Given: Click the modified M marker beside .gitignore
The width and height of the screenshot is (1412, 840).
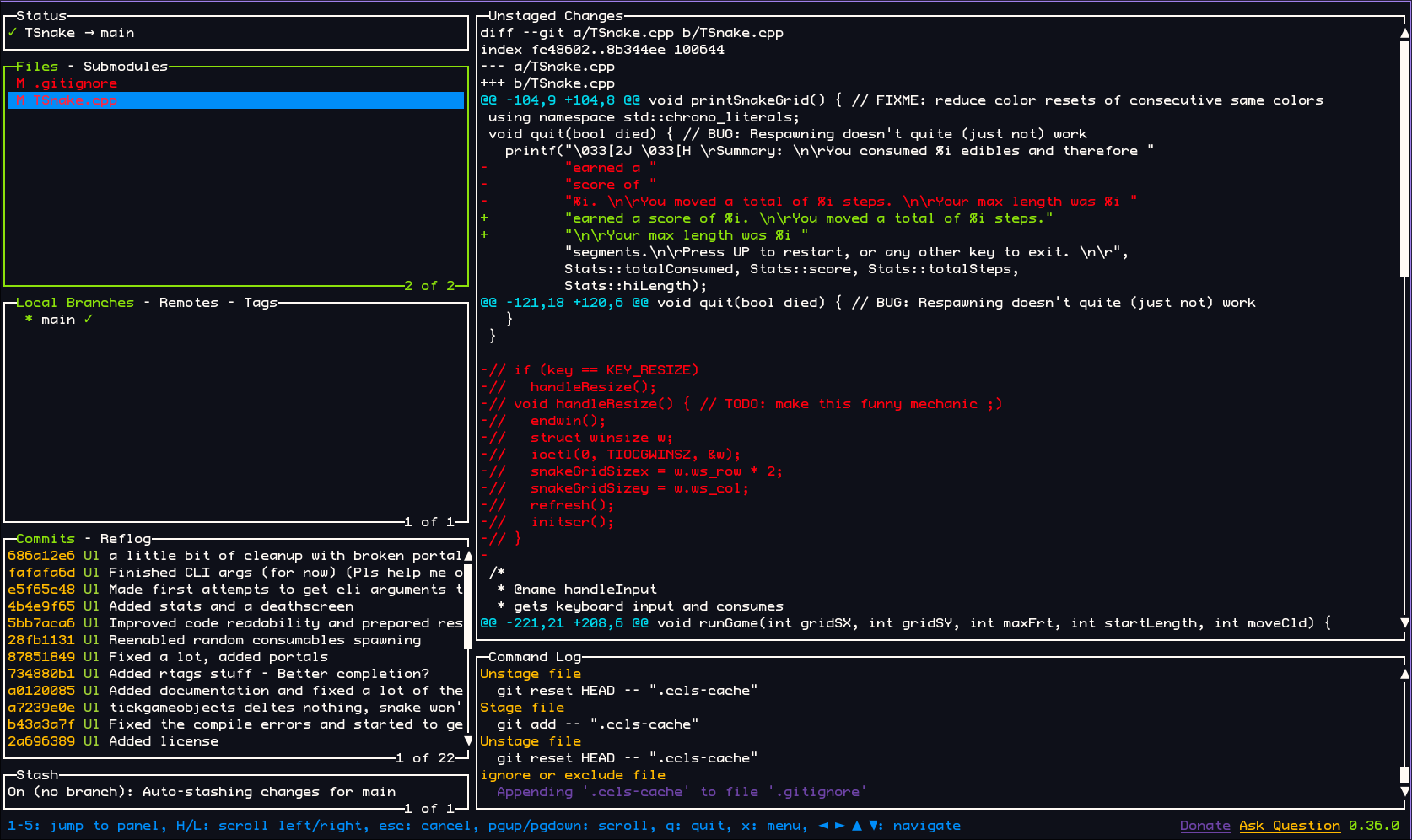Looking at the screenshot, I should tap(20, 83).
